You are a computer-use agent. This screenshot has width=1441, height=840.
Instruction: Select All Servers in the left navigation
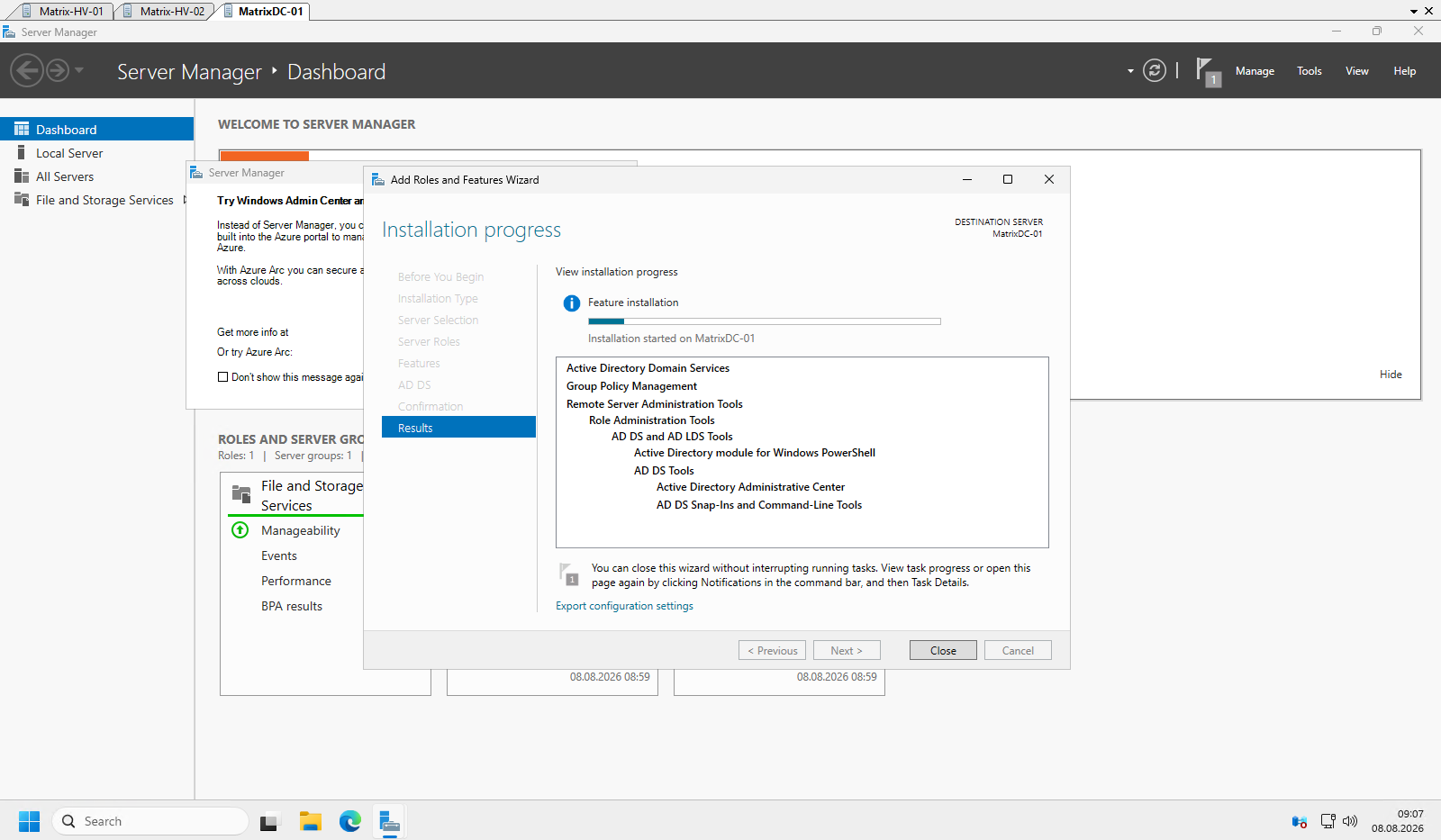coord(96,176)
